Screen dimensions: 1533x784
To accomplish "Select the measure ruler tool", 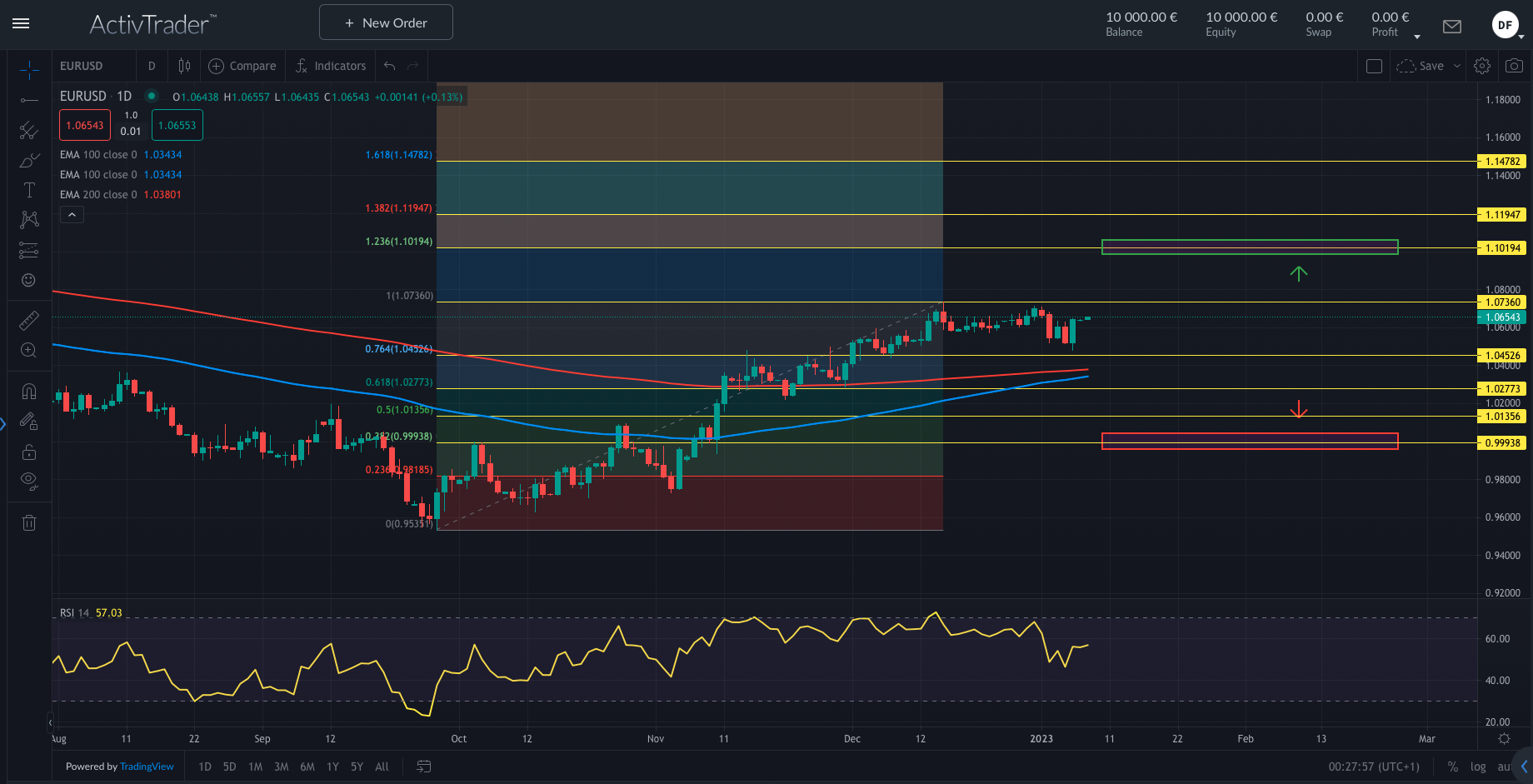I will click(x=29, y=319).
